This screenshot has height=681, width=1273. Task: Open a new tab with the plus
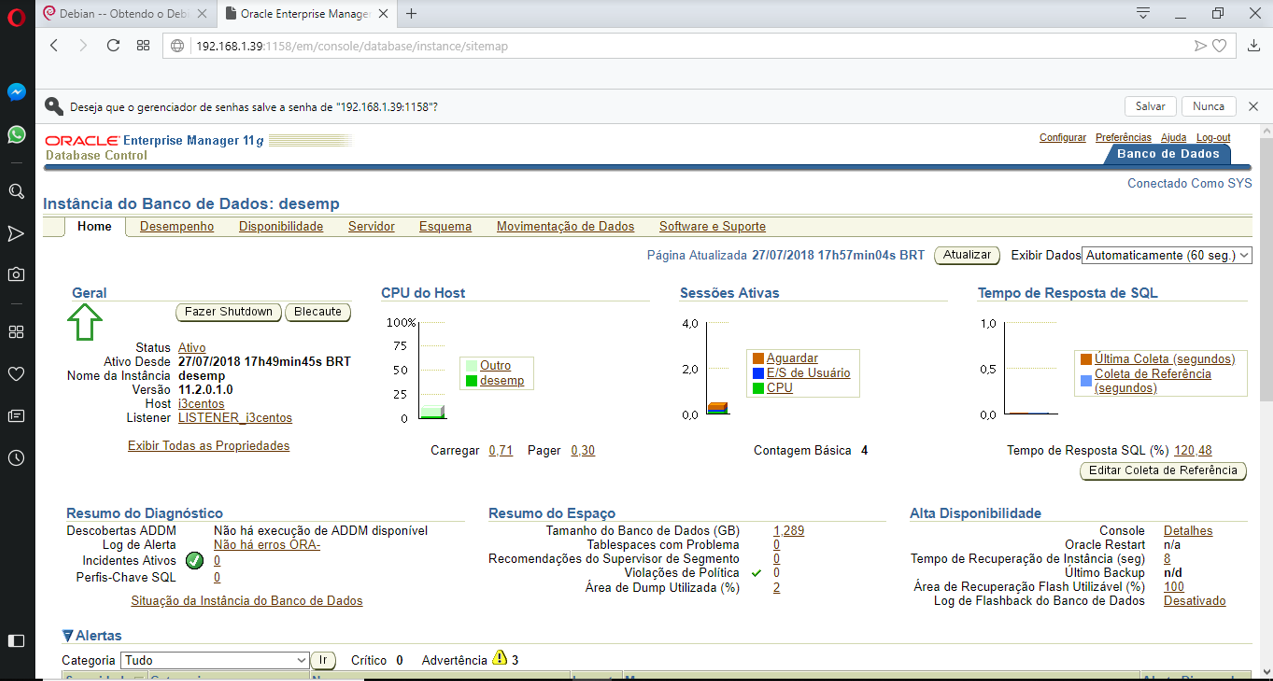click(411, 14)
